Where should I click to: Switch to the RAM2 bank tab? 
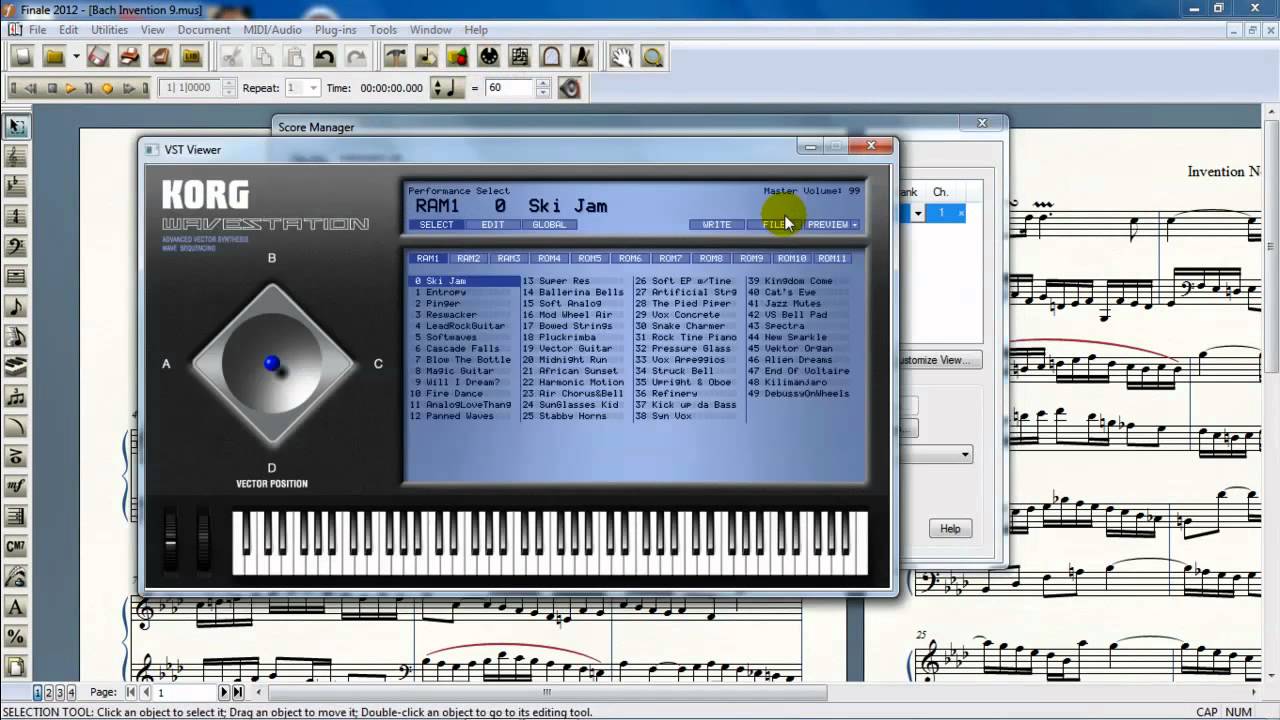(468, 259)
